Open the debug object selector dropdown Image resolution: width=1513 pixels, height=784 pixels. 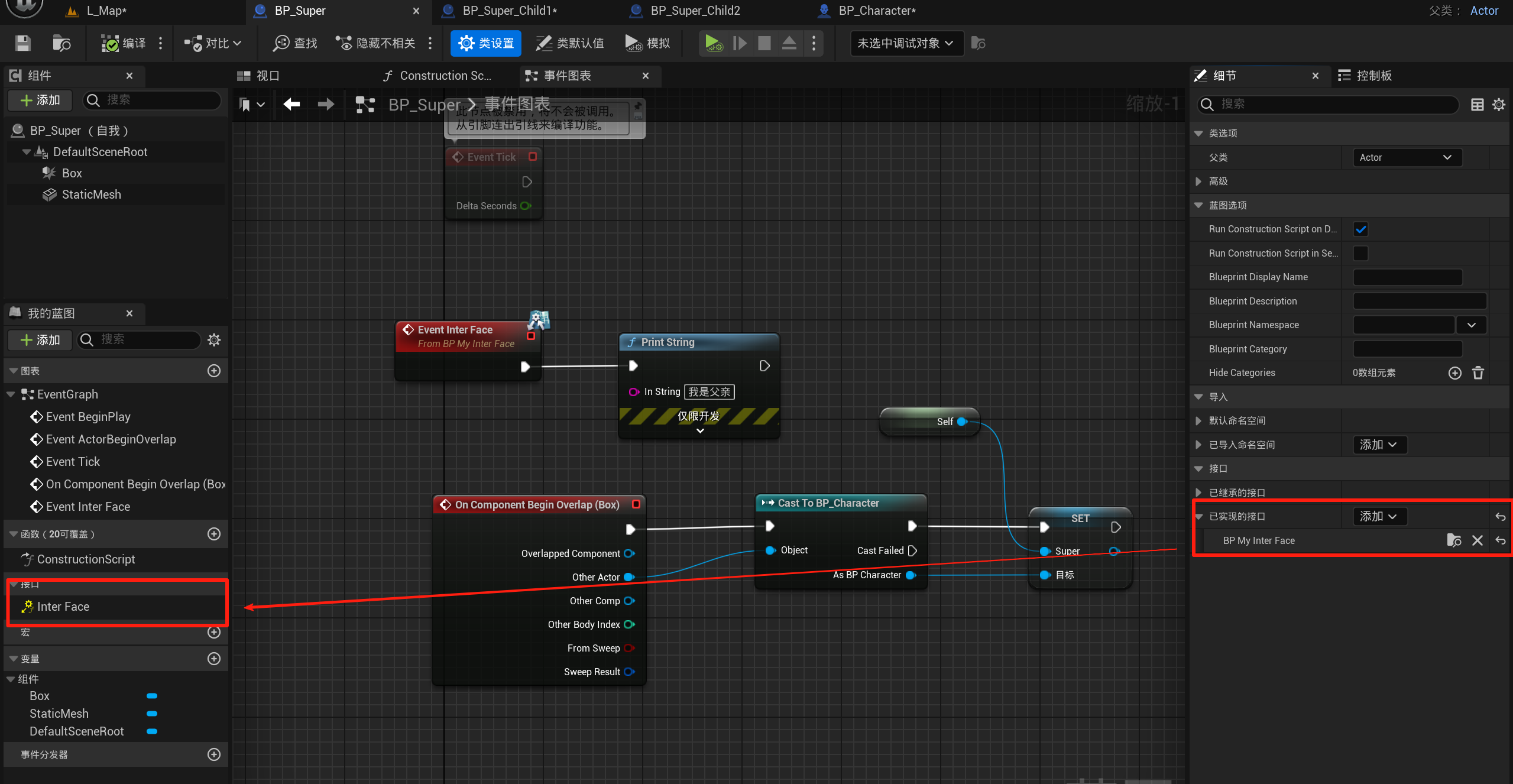pyautogui.click(x=905, y=43)
